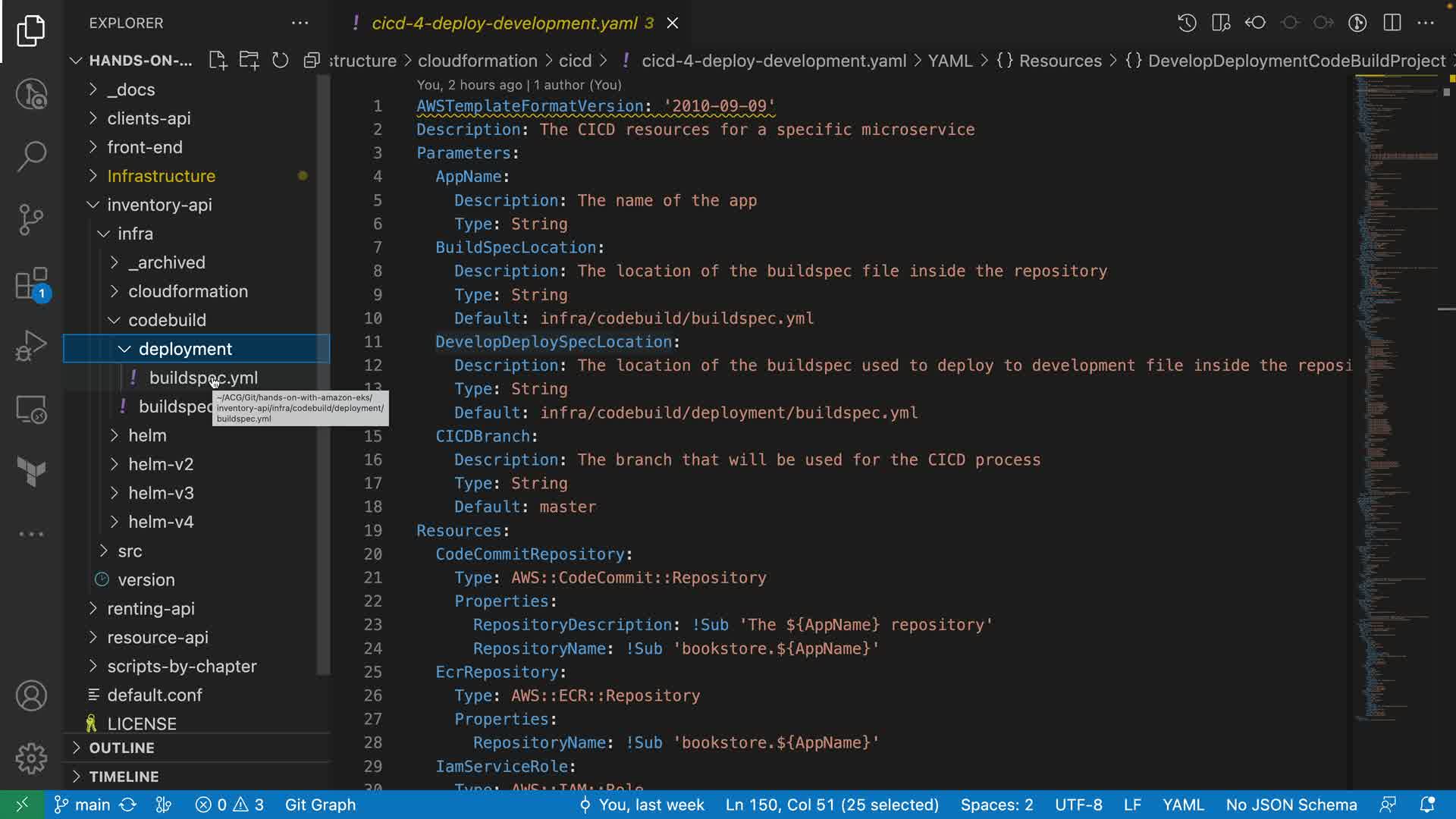The image size is (1456, 819).
Task: Click the split editor right icon
Action: click(x=1392, y=23)
